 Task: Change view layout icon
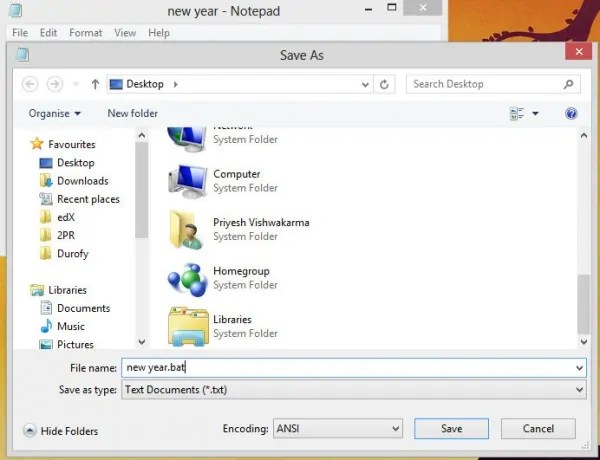coord(517,114)
